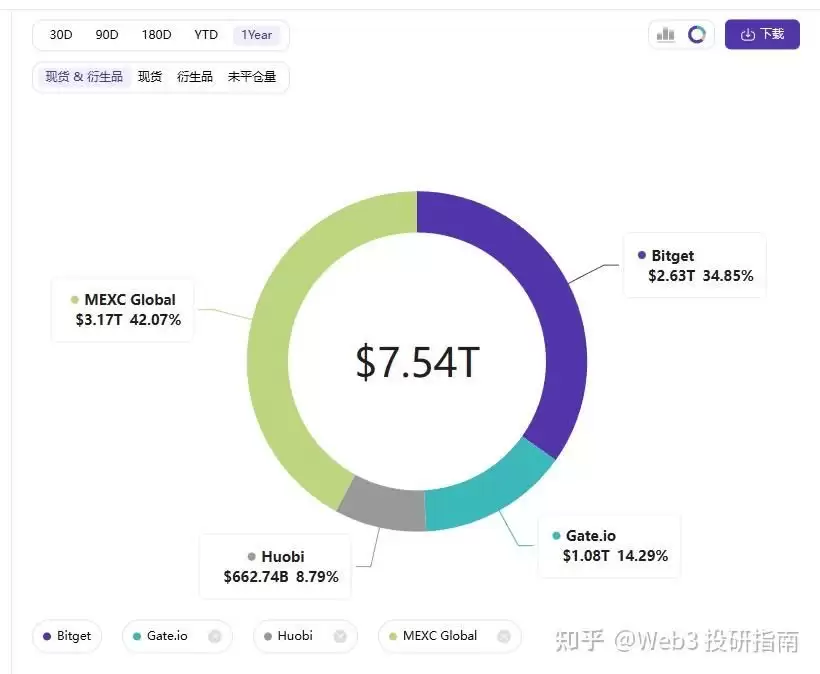Select the 90D time range
The height and width of the screenshot is (674, 820).
(107, 34)
